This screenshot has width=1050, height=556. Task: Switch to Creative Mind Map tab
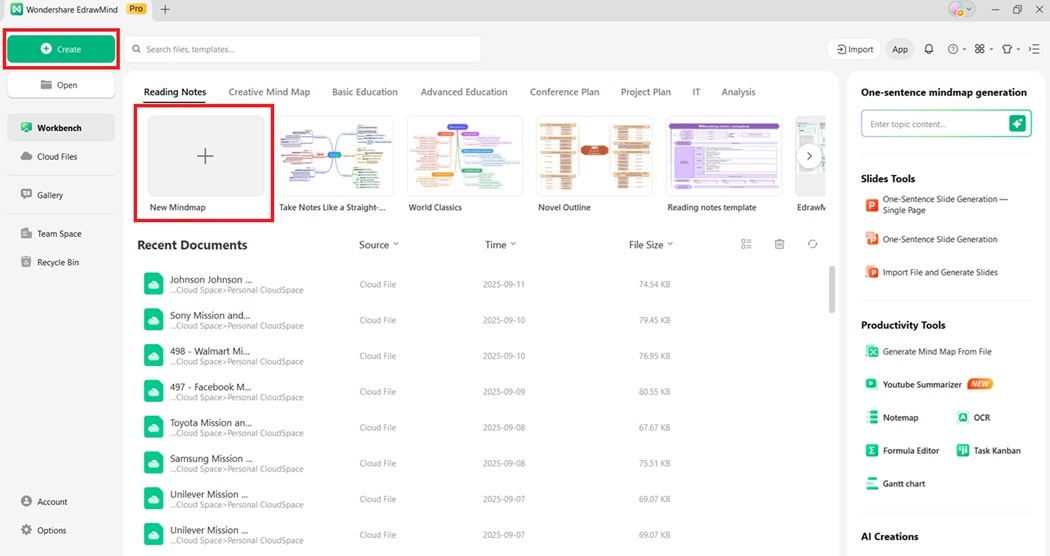(x=269, y=92)
